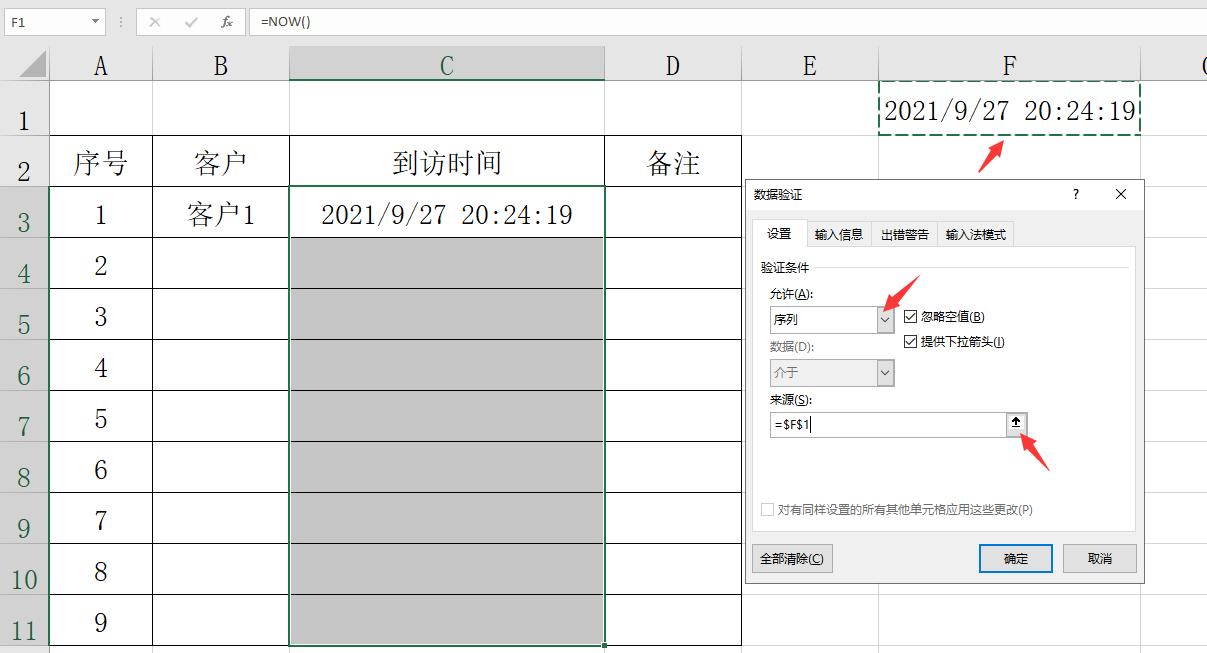The image size is (1207, 653).
Task: Click the three-dot separator icon after the Name Box
Action: pos(119,21)
